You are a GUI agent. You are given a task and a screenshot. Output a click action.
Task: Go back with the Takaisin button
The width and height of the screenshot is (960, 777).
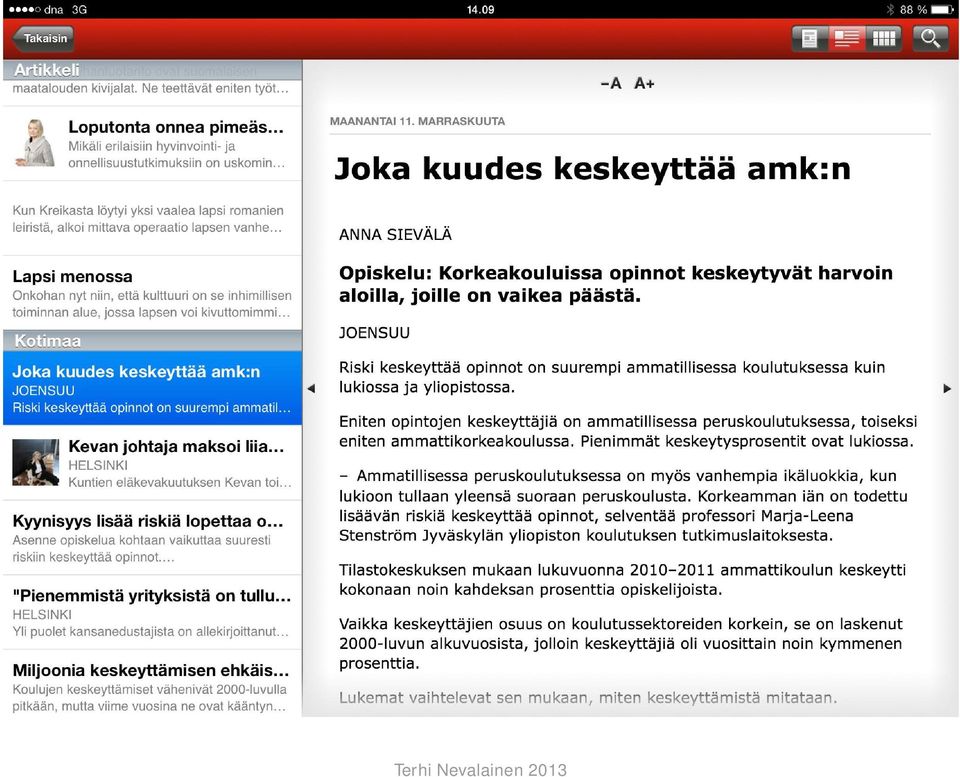pos(43,39)
